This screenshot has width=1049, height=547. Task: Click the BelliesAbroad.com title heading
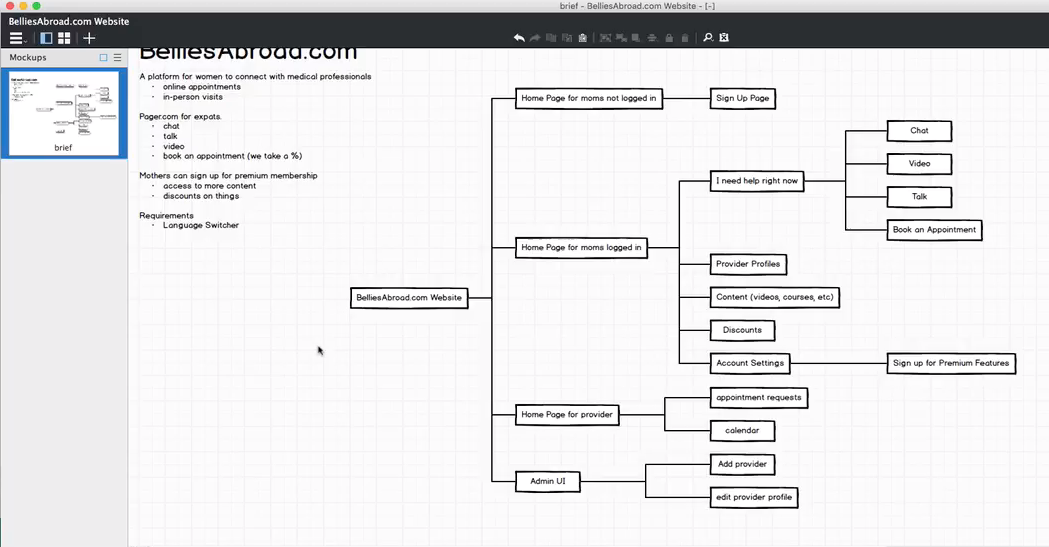[x=248, y=53]
